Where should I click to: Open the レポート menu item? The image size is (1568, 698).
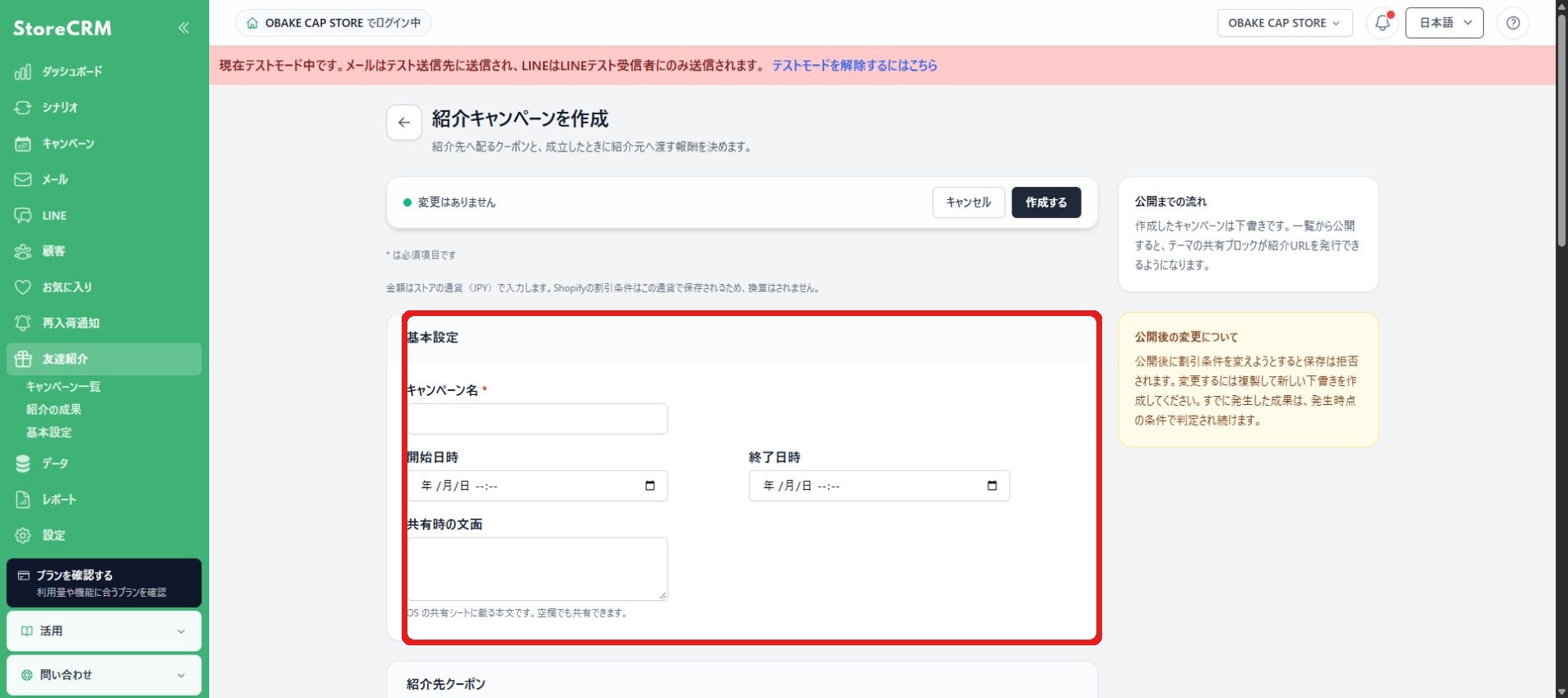pyautogui.click(x=104, y=500)
